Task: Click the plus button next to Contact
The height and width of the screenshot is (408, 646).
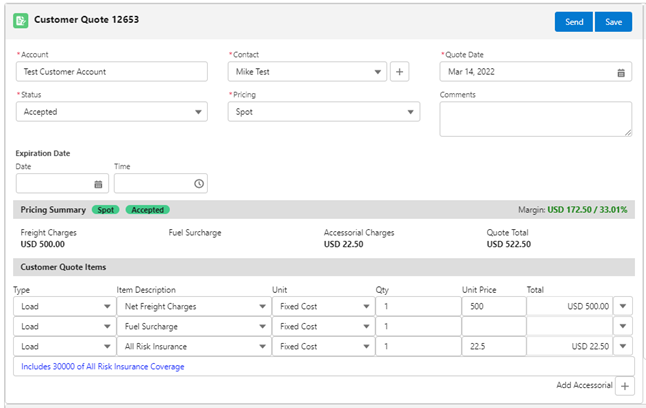Action: pyautogui.click(x=399, y=72)
